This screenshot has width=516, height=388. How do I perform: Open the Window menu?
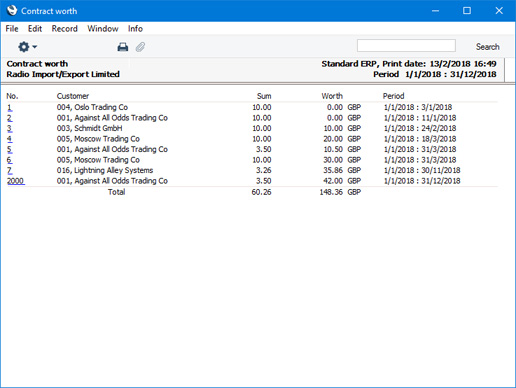point(103,29)
